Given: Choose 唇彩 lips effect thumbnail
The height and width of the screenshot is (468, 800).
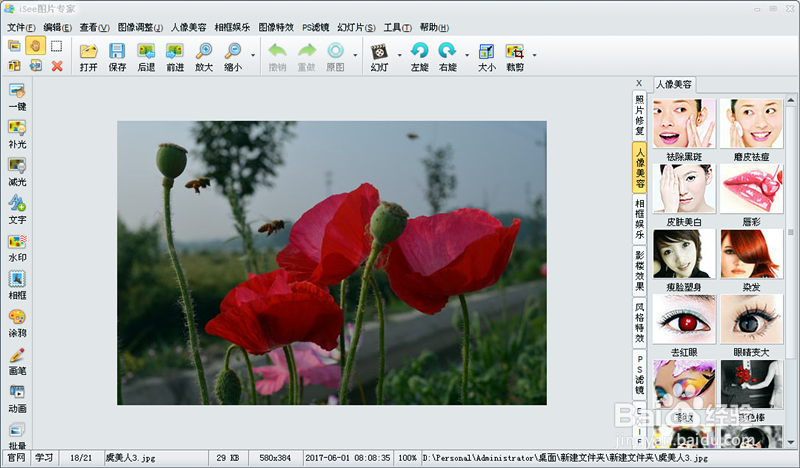Looking at the screenshot, I should [752, 188].
